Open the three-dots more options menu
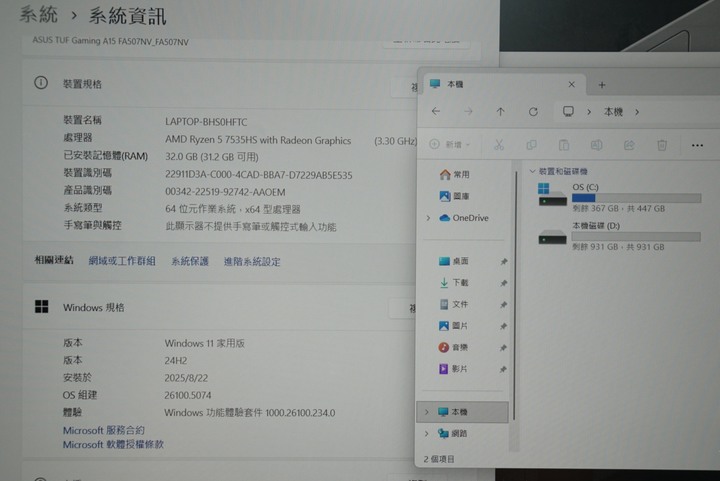The height and width of the screenshot is (481, 720). (x=697, y=145)
